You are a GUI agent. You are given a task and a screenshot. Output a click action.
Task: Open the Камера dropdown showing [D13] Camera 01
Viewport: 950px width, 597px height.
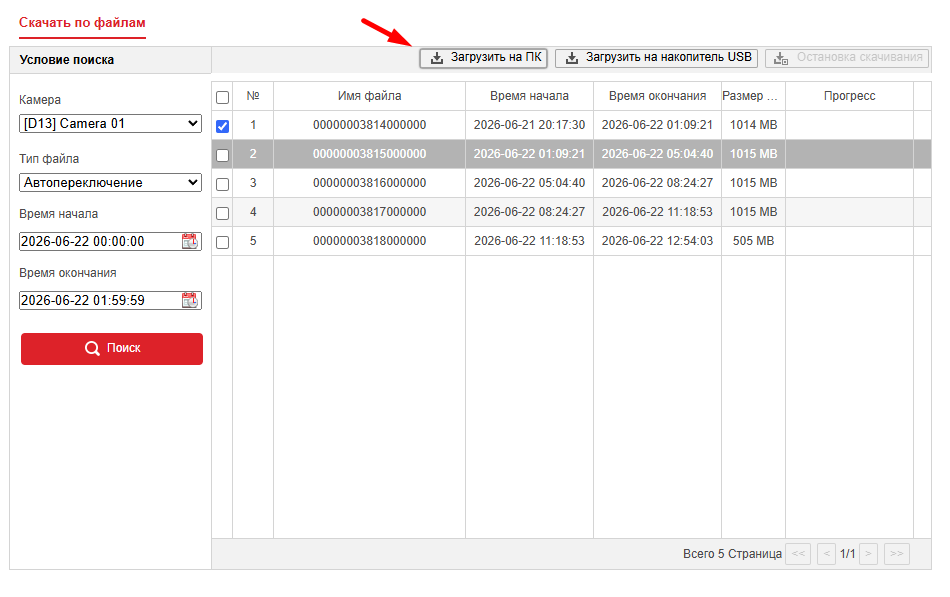110,124
